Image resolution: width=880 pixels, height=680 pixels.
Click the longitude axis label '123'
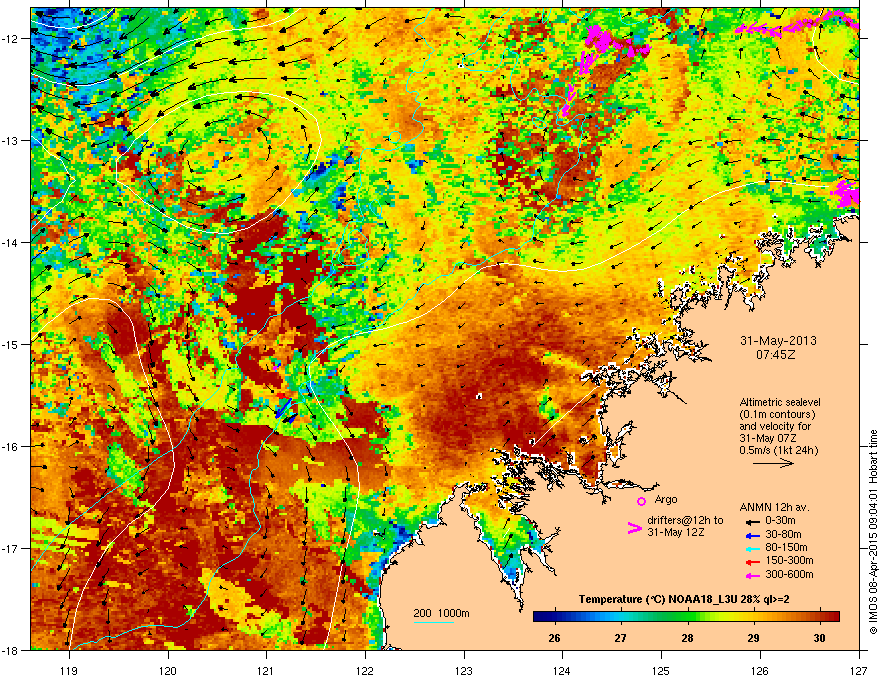pyautogui.click(x=464, y=670)
